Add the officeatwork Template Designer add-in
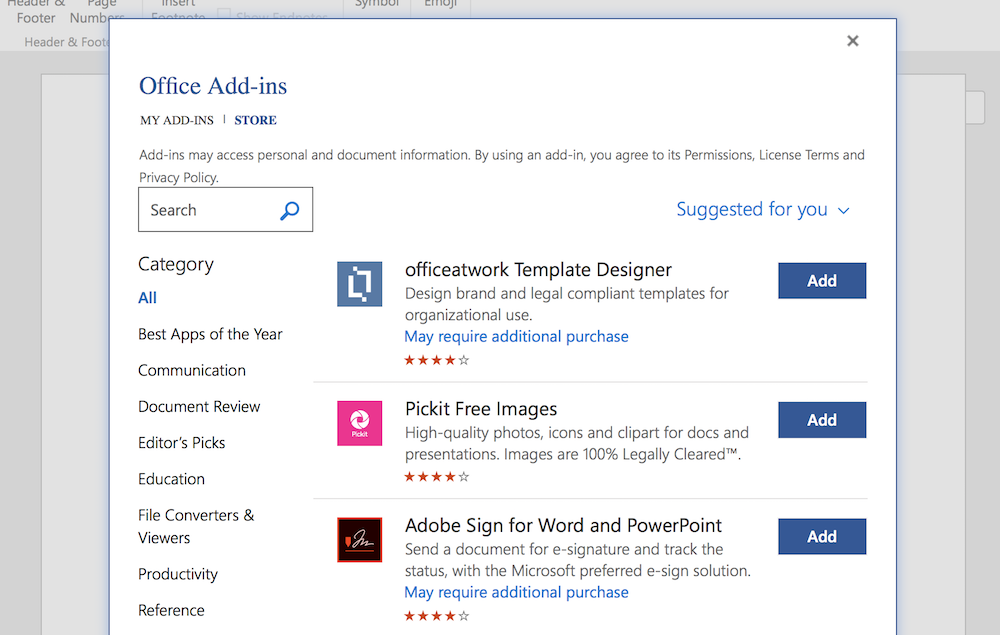This screenshot has width=1000, height=635. pyautogui.click(x=822, y=280)
